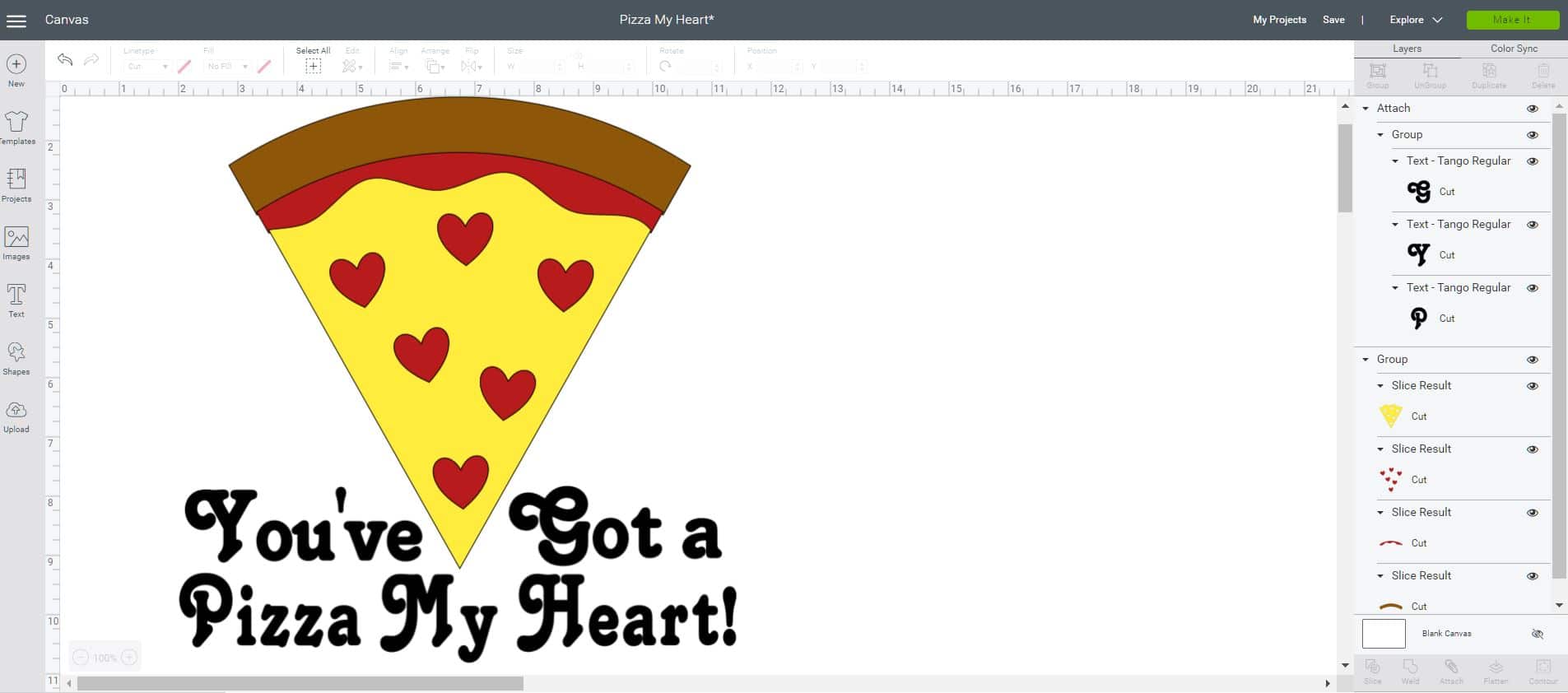Click the canvas vertical scrollbar thumb
The image size is (1568, 693).
1345,169
